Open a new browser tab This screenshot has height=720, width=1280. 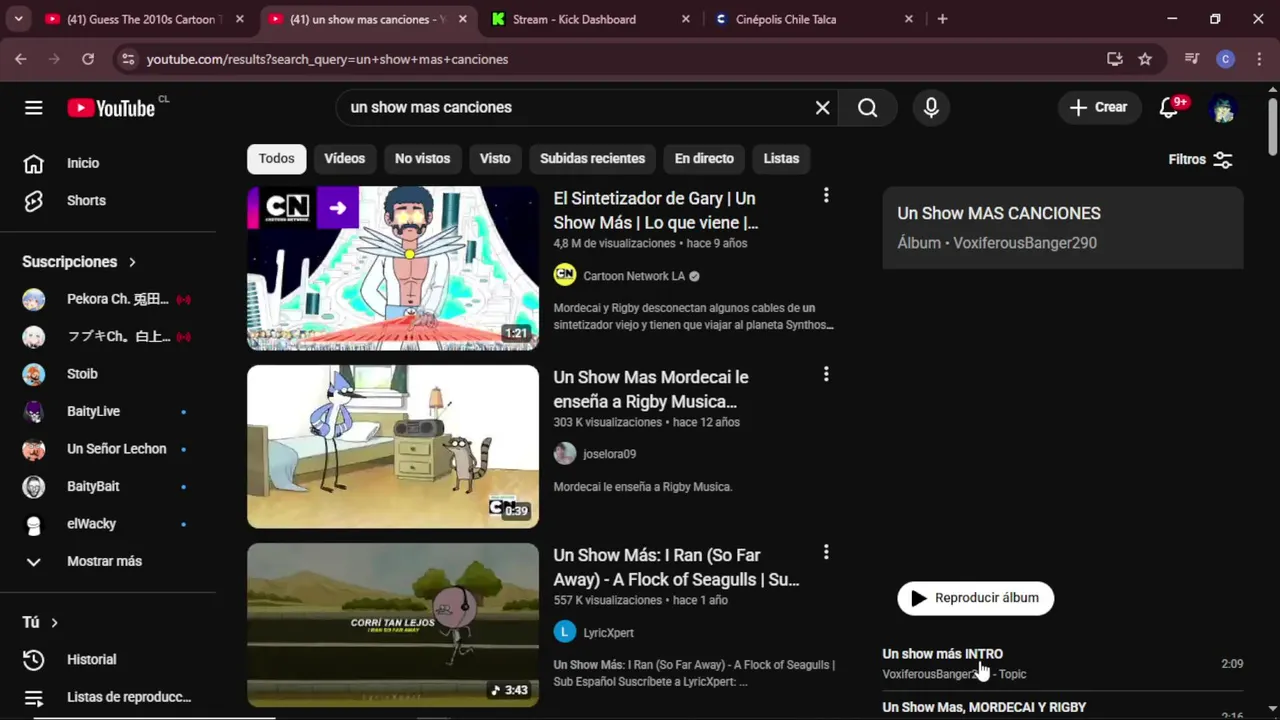[942, 19]
